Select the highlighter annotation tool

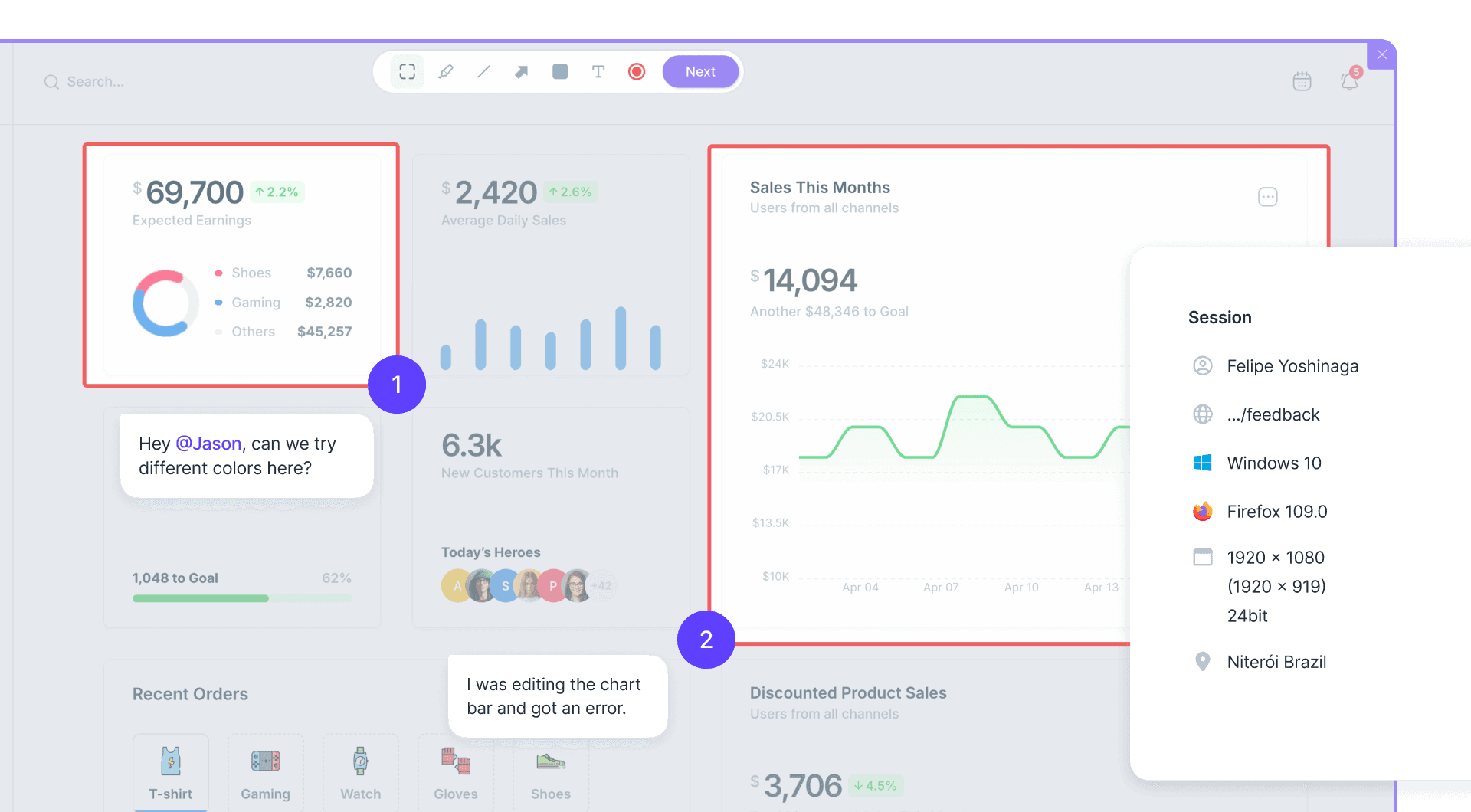click(x=447, y=71)
